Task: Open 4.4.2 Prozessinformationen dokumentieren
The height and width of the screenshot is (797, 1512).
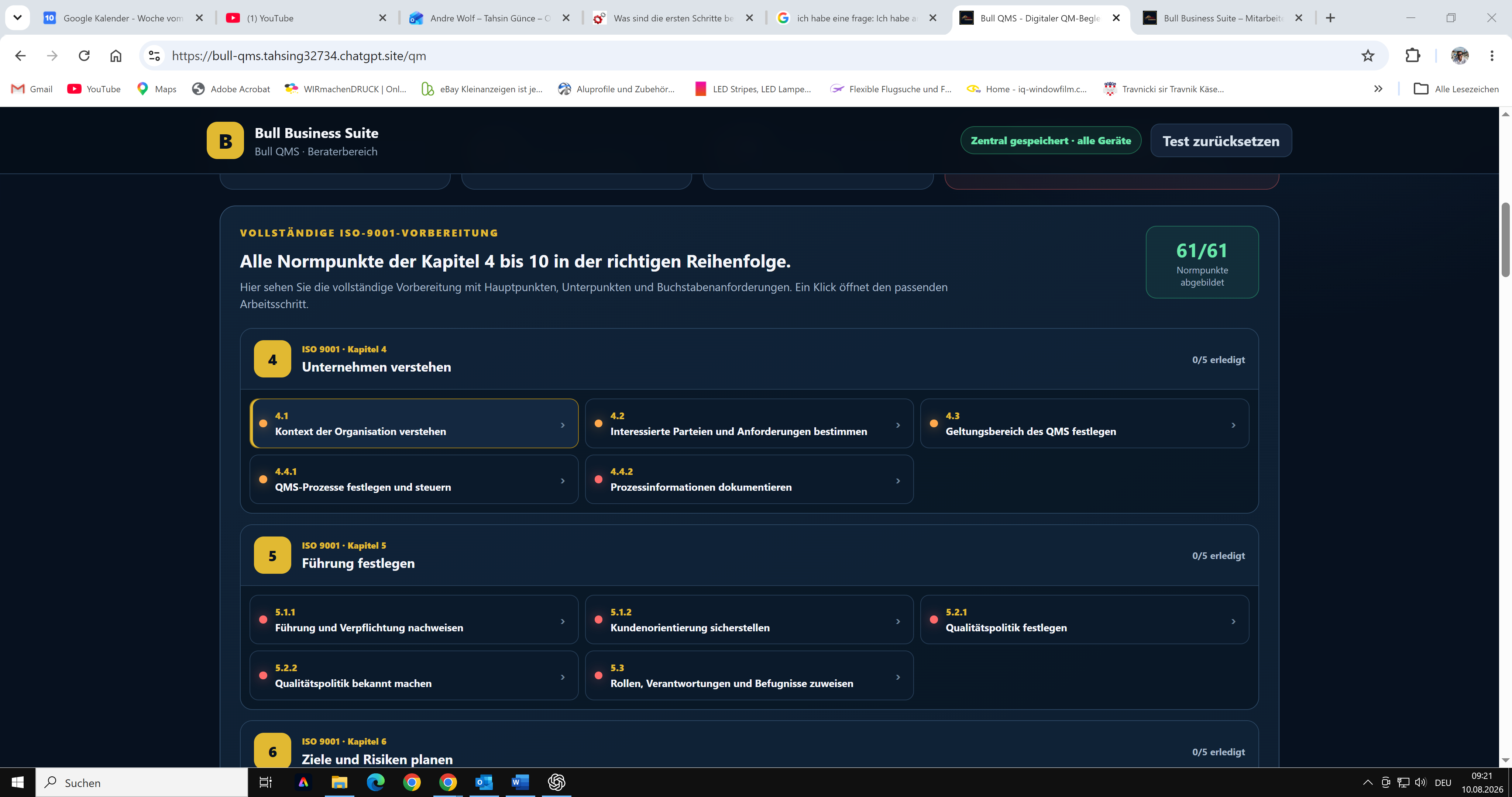Action: pos(749,479)
